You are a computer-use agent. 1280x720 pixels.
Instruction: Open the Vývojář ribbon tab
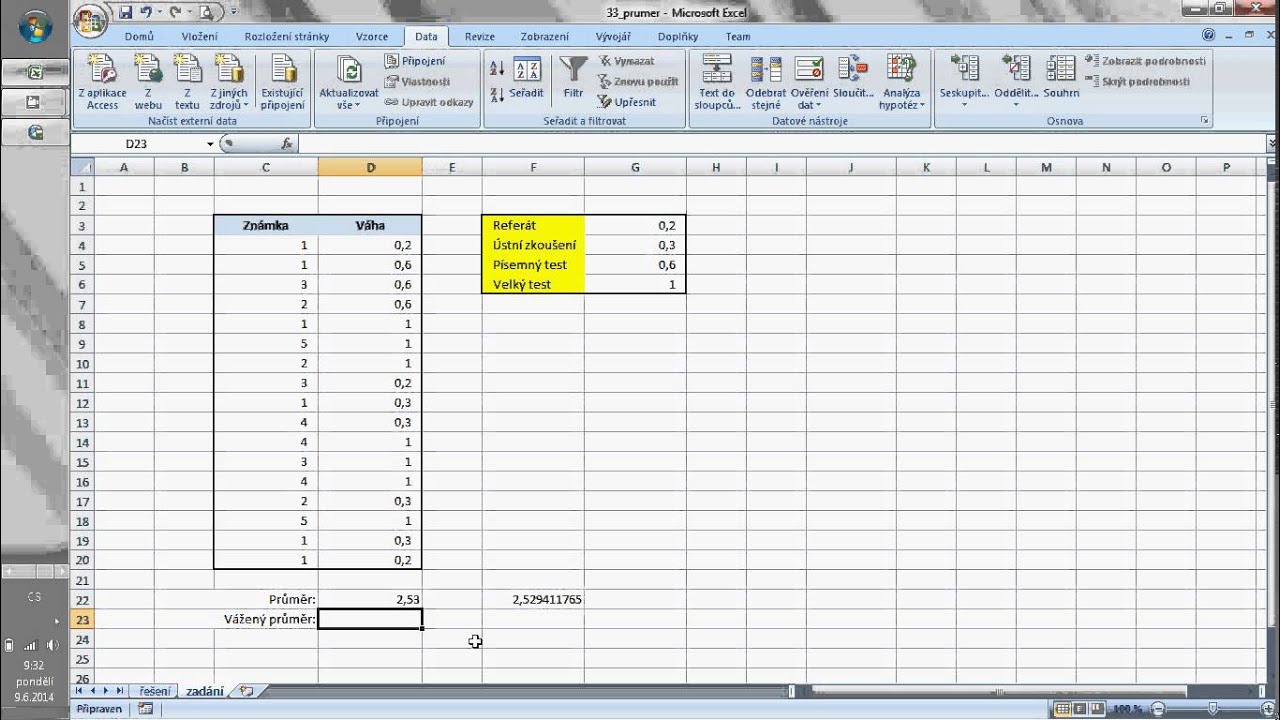613,36
